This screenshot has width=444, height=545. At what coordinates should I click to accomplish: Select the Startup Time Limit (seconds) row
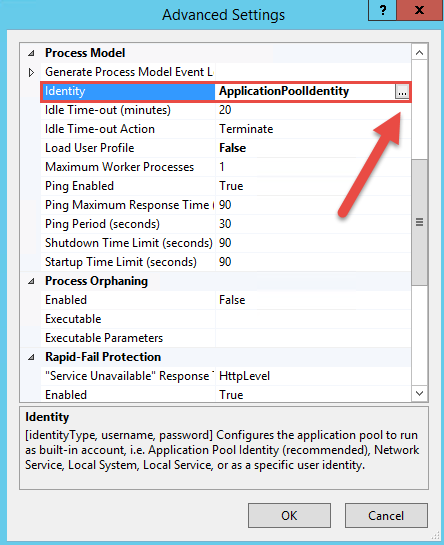(226, 262)
